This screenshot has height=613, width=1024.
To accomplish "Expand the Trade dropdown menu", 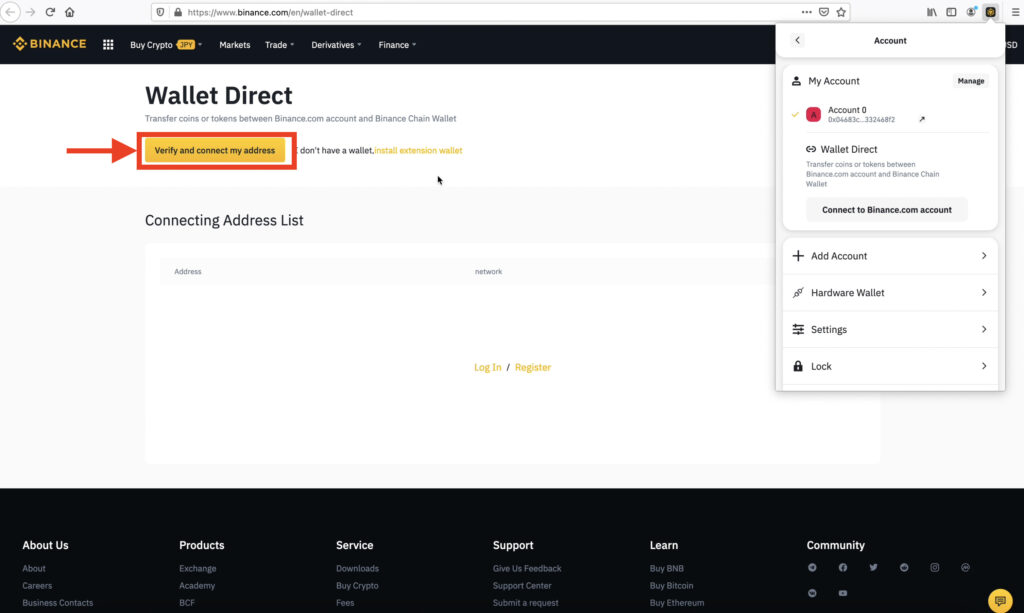I will tap(280, 44).
